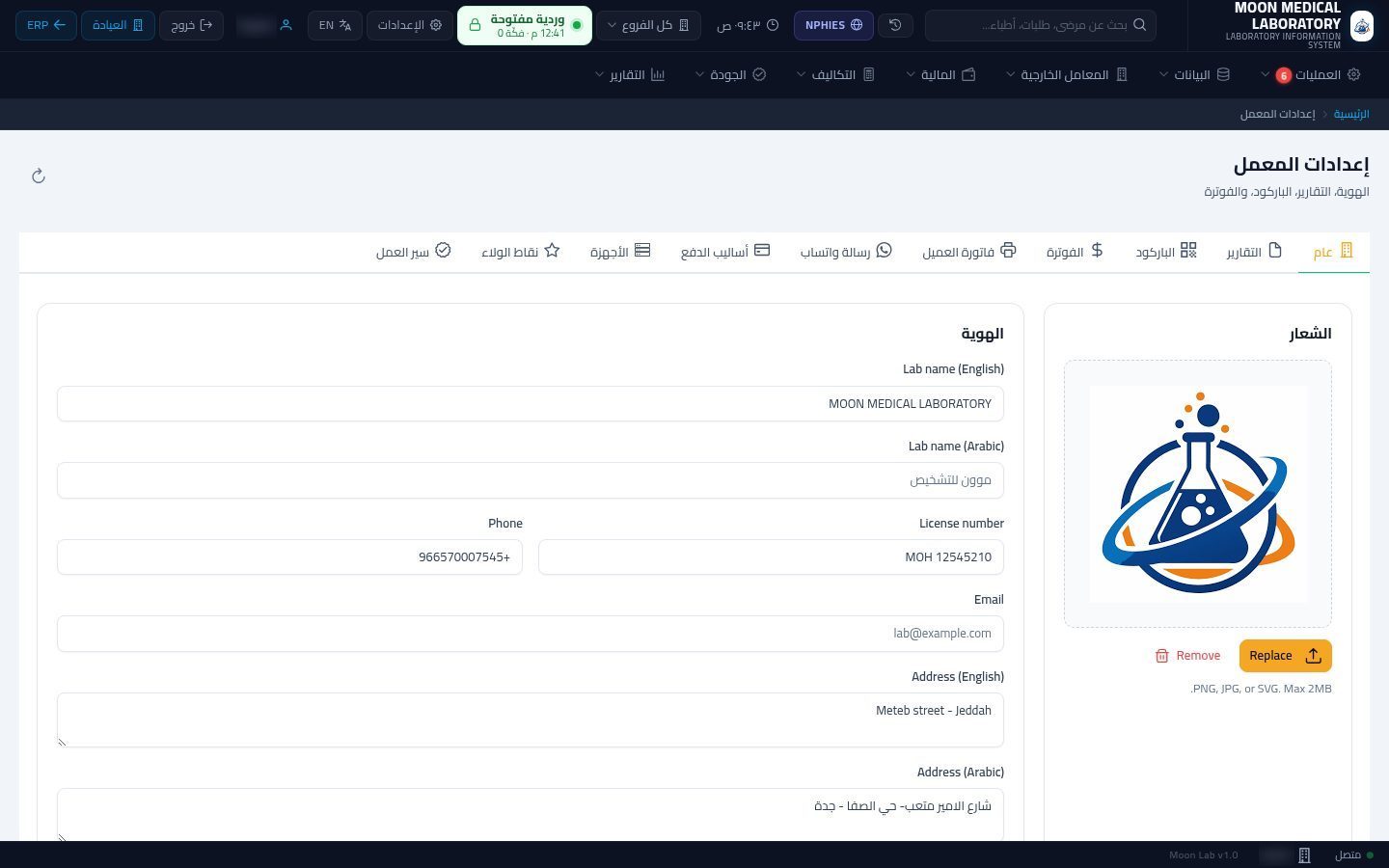Click the خروج logout button
The height and width of the screenshot is (868, 1389).
pyautogui.click(x=191, y=25)
